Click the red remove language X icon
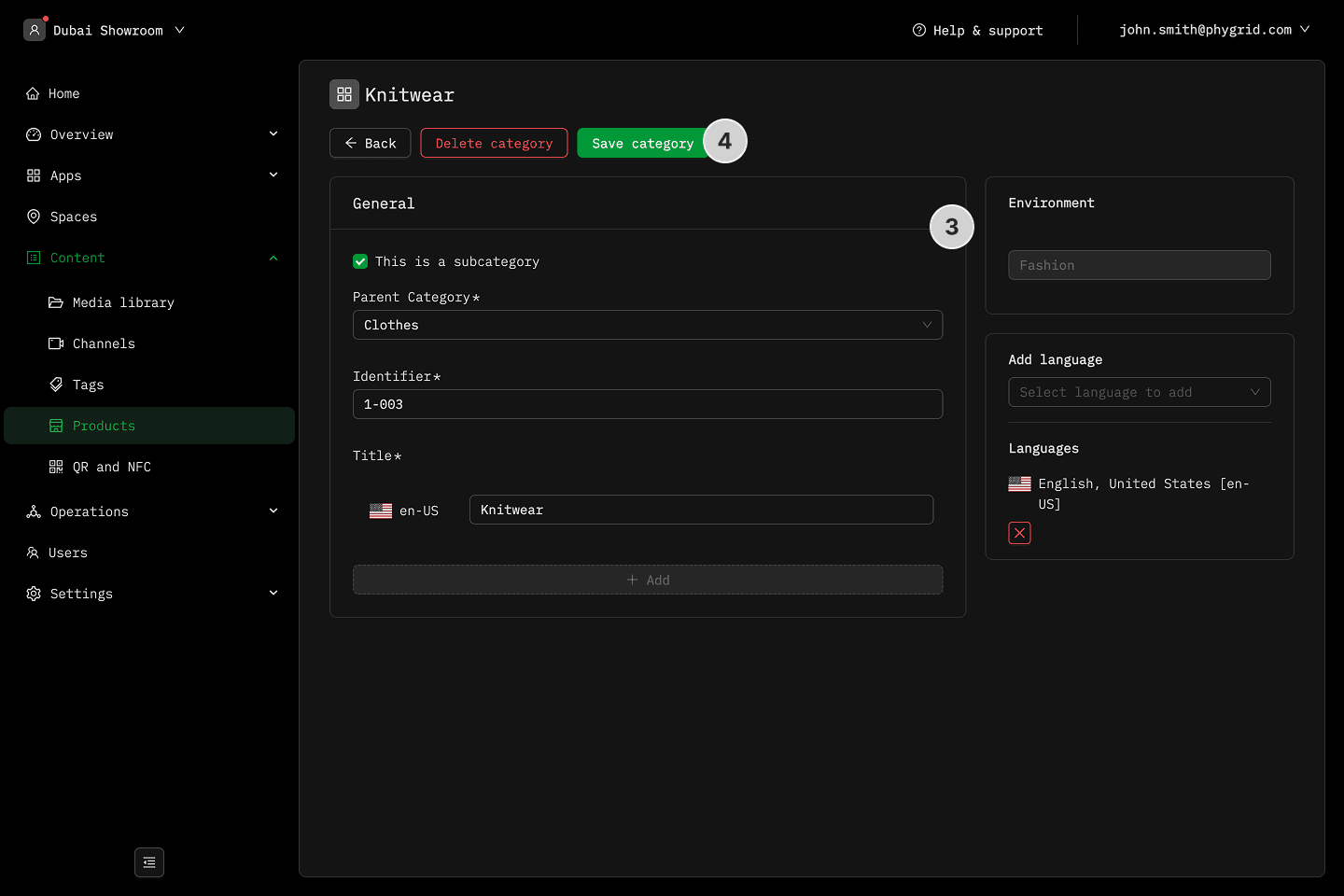 coord(1019,533)
